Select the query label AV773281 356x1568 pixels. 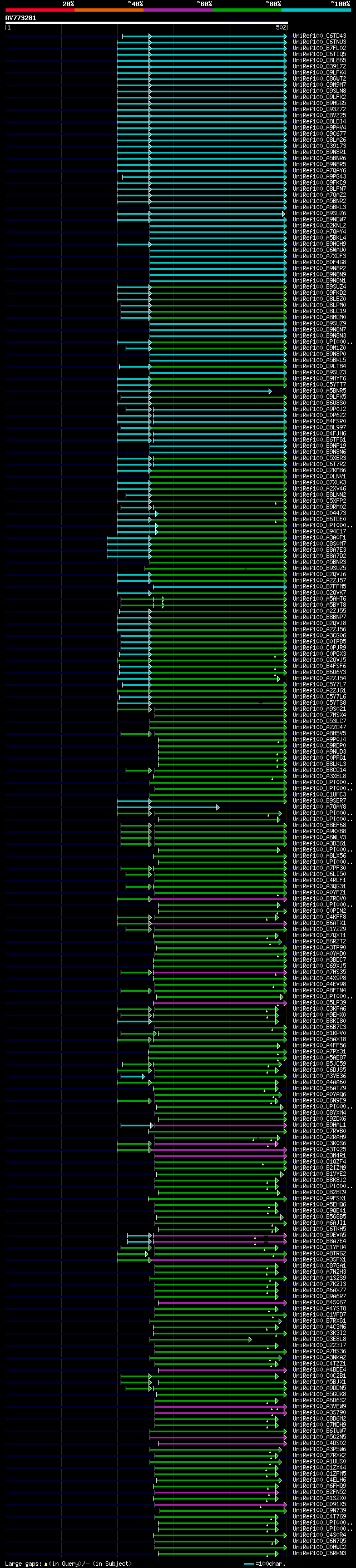pyautogui.click(x=21, y=18)
